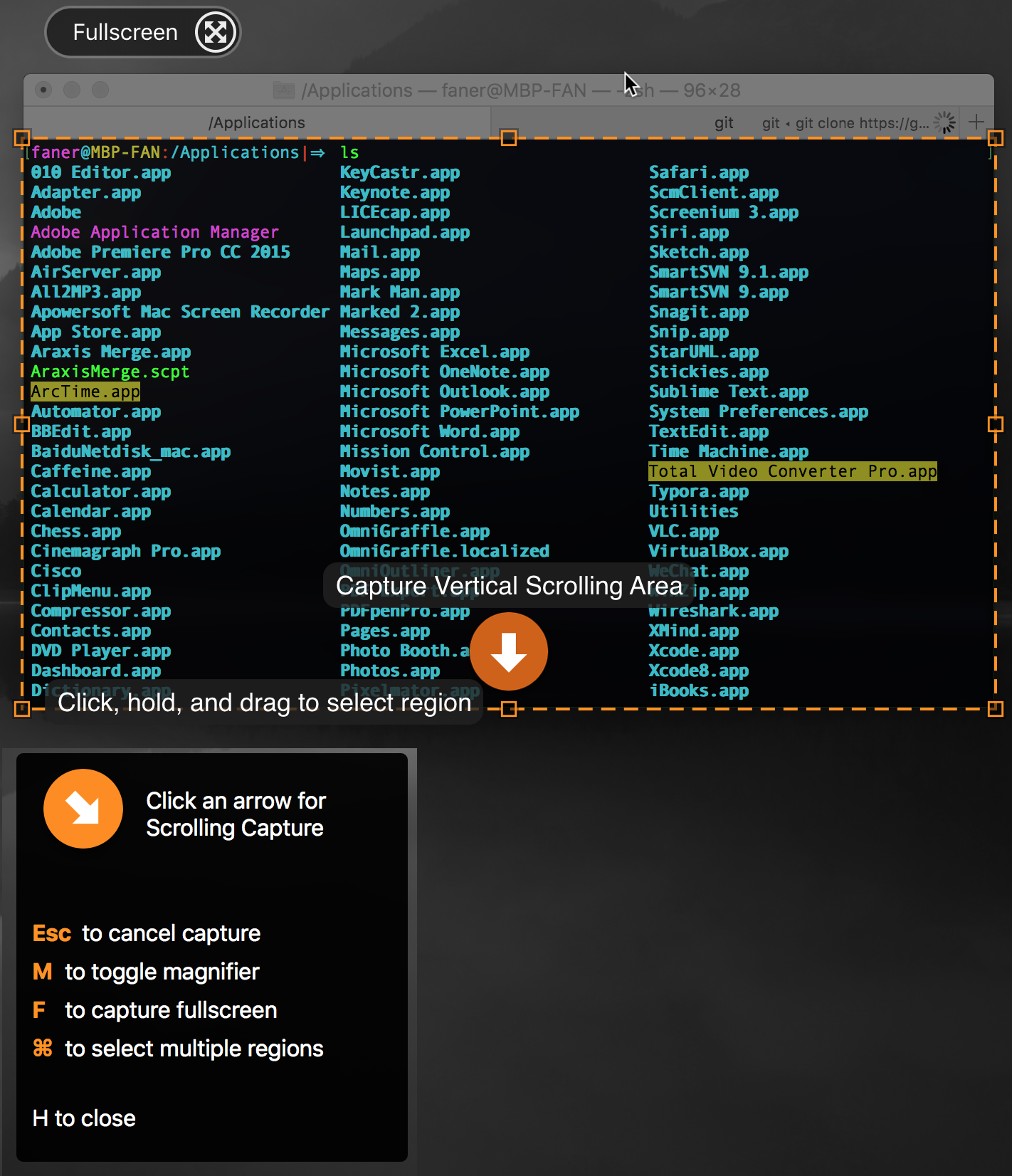Click Safari.app in the listing
1012x1176 pixels.
(699, 172)
